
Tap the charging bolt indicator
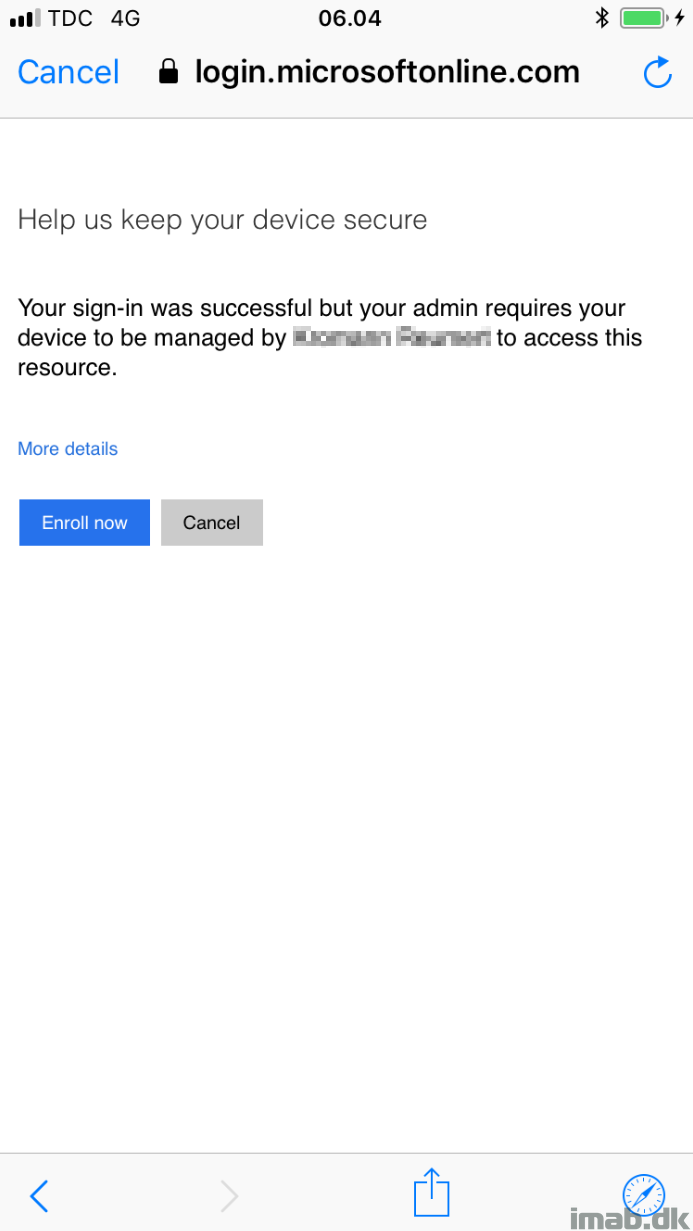680,18
